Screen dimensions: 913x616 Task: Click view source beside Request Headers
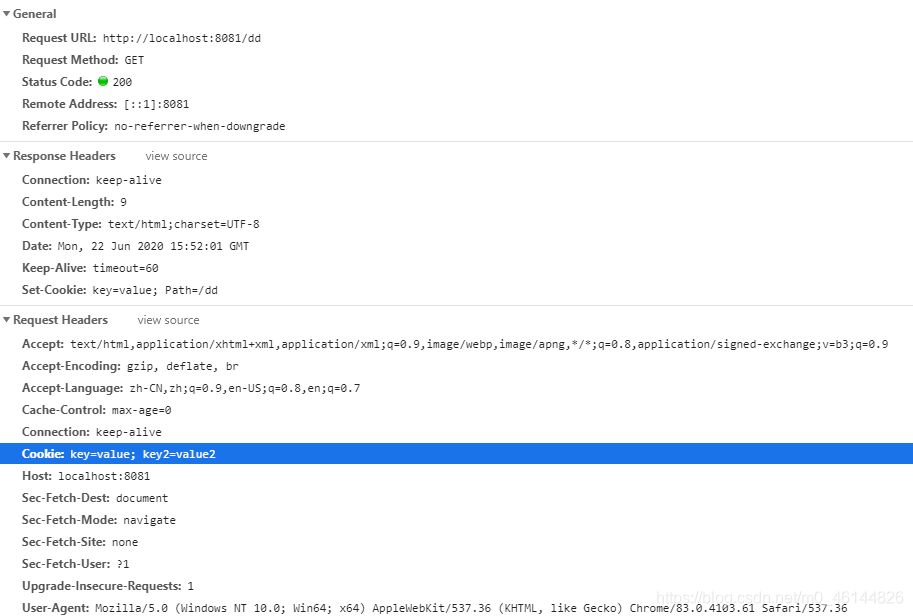pyautogui.click(x=168, y=320)
